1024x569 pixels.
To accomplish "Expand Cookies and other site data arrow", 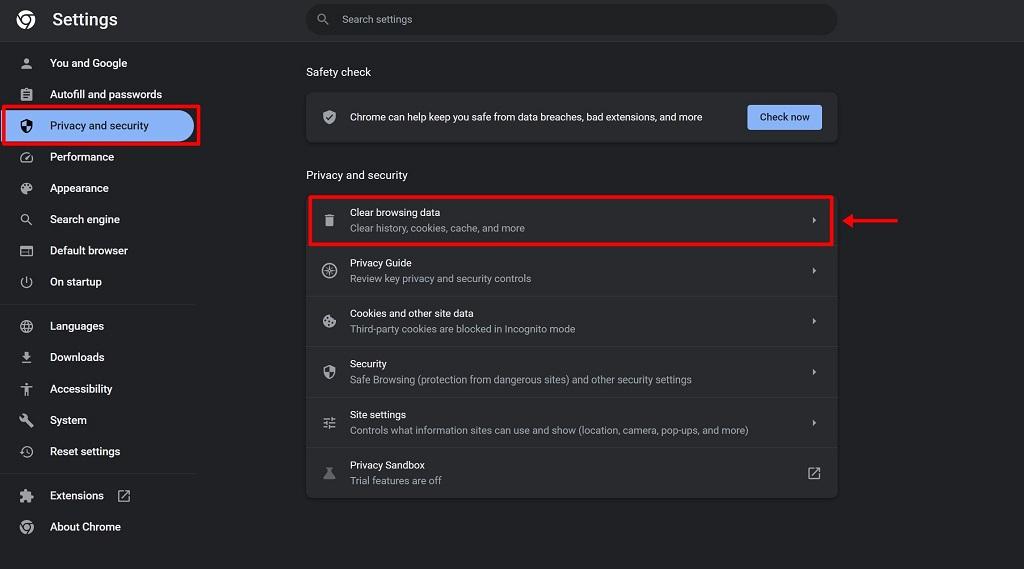I will click(x=814, y=321).
